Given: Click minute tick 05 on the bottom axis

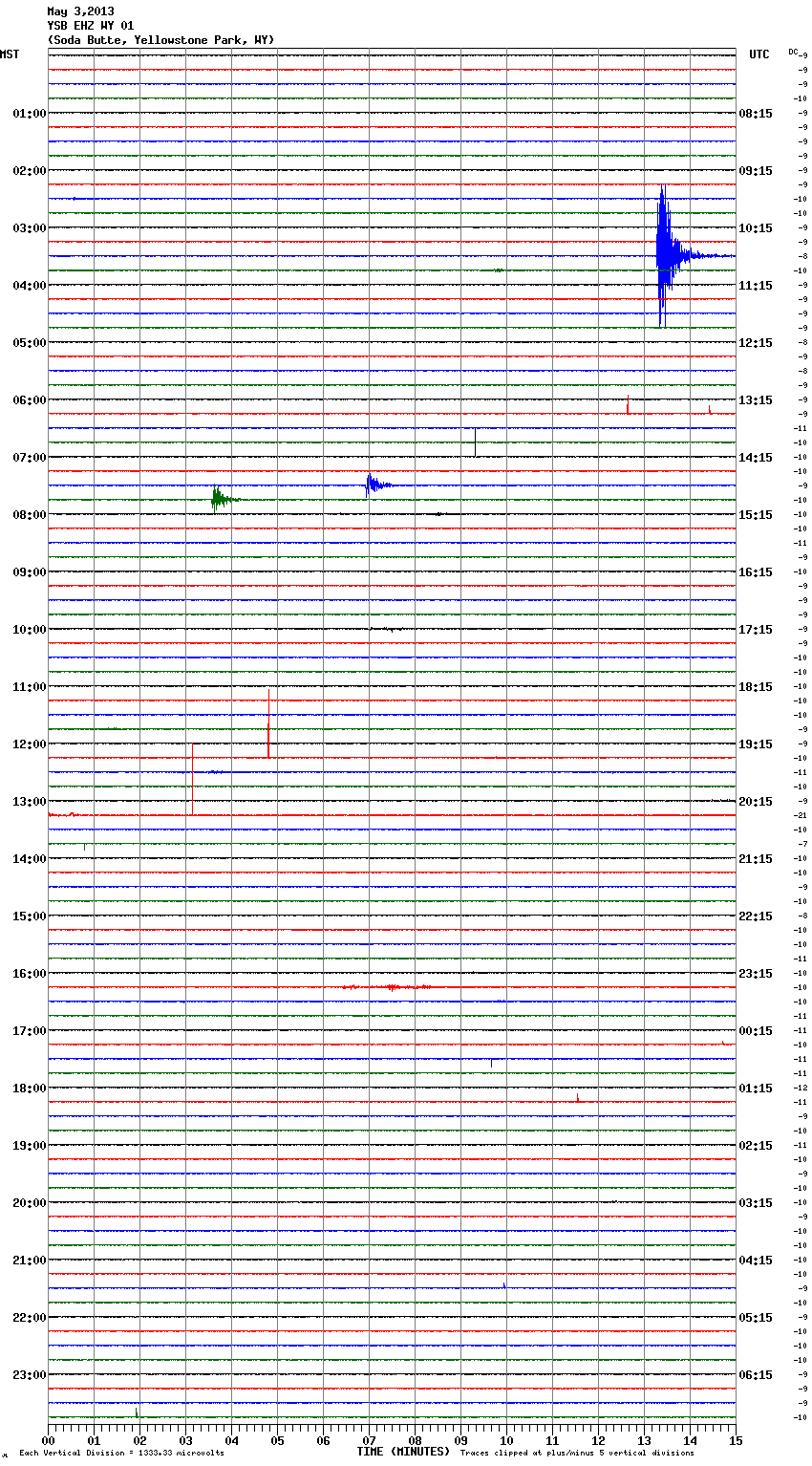Looking at the screenshot, I should pos(277,1440).
